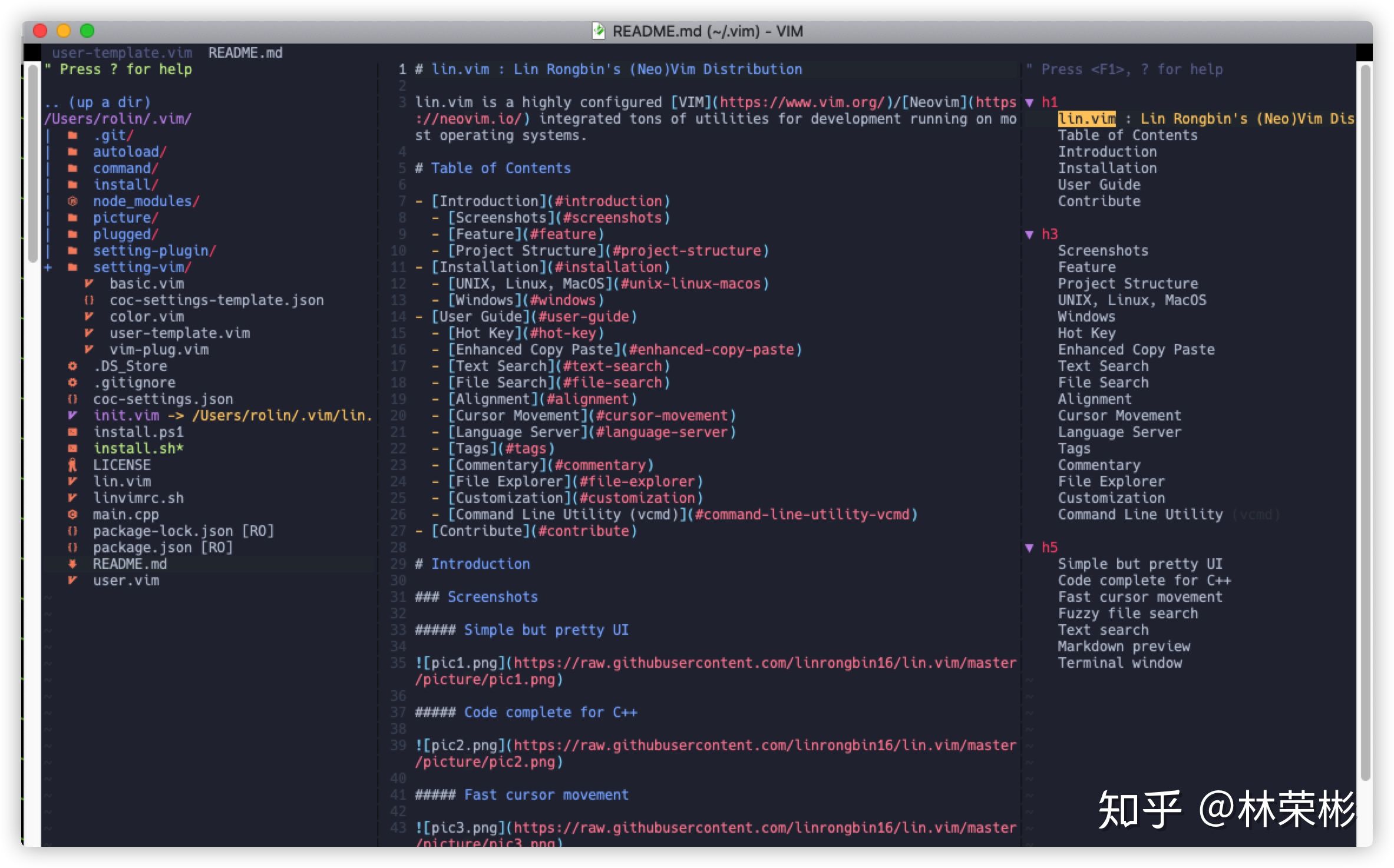Image resolution: width=1394 pixels, height=868 pixels.
Task: Click the JSON braces icon beside coc-settings-template.json
Action: (89, 300)
